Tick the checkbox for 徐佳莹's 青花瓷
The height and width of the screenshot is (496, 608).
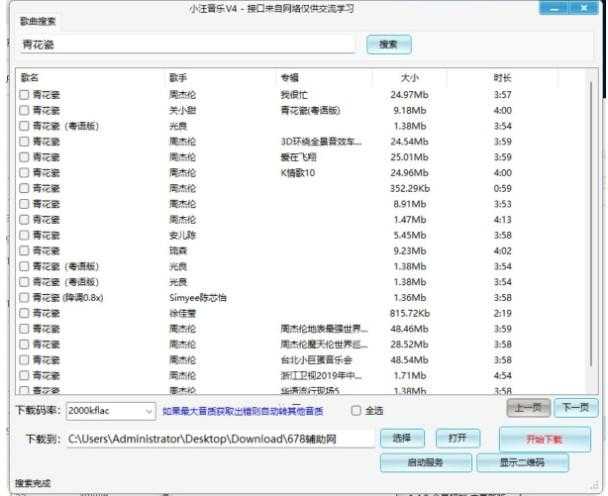[x=24, y=313]
